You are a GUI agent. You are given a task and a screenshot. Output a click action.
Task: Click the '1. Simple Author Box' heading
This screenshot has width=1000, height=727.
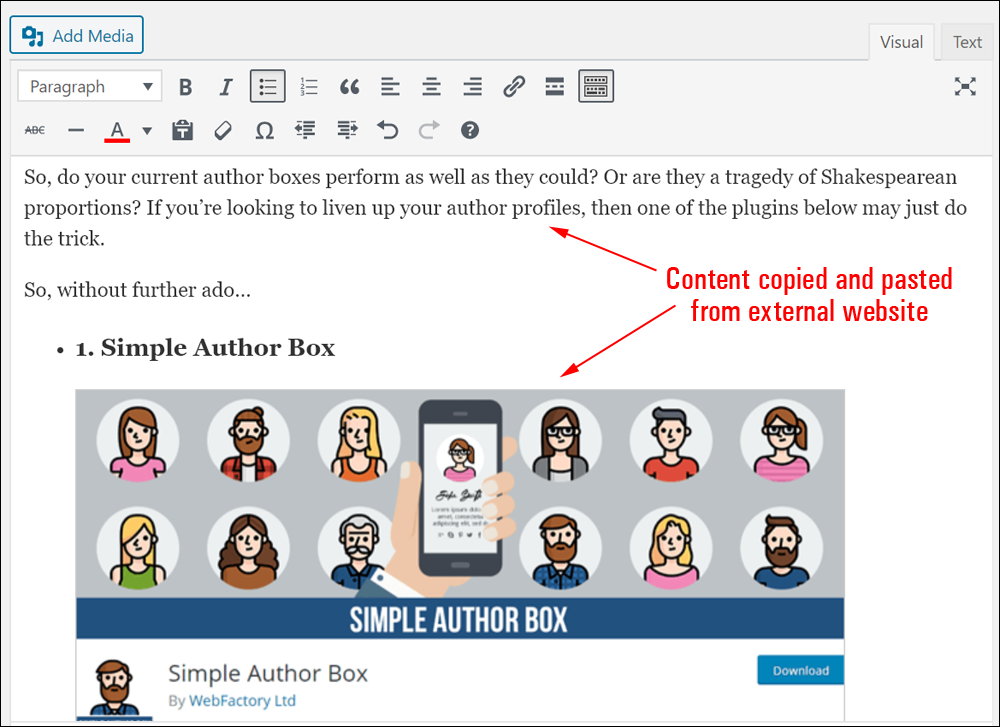(205, 348)
